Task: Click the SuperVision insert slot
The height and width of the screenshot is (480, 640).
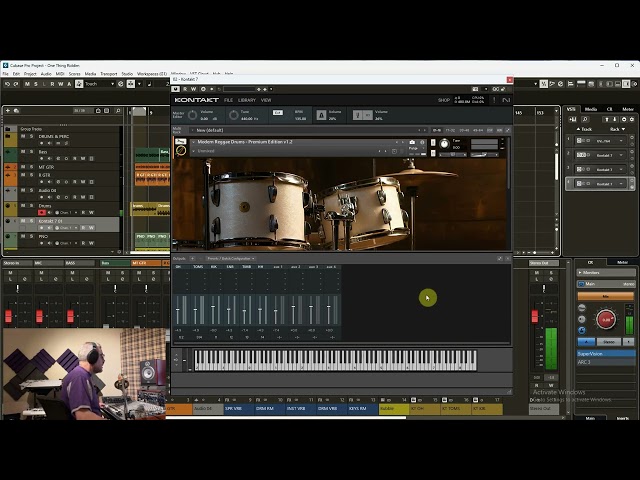Action: pos(606,354)
